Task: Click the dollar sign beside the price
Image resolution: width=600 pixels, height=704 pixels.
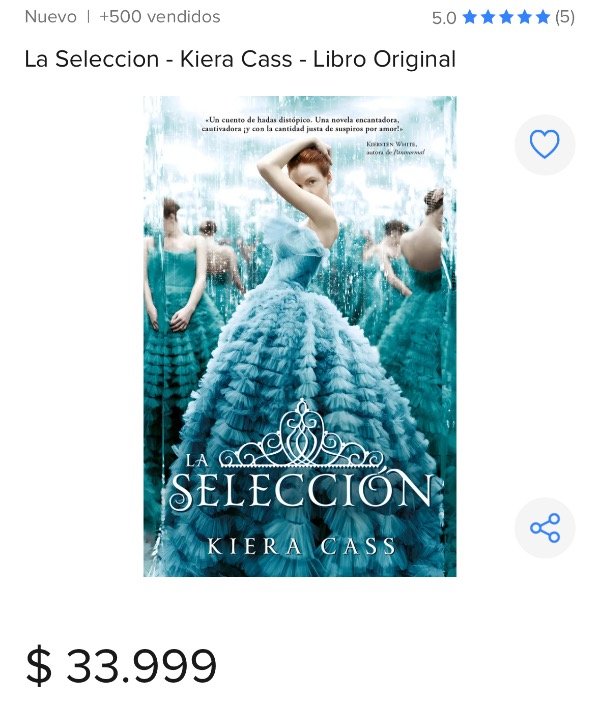Action: (39, 666)
